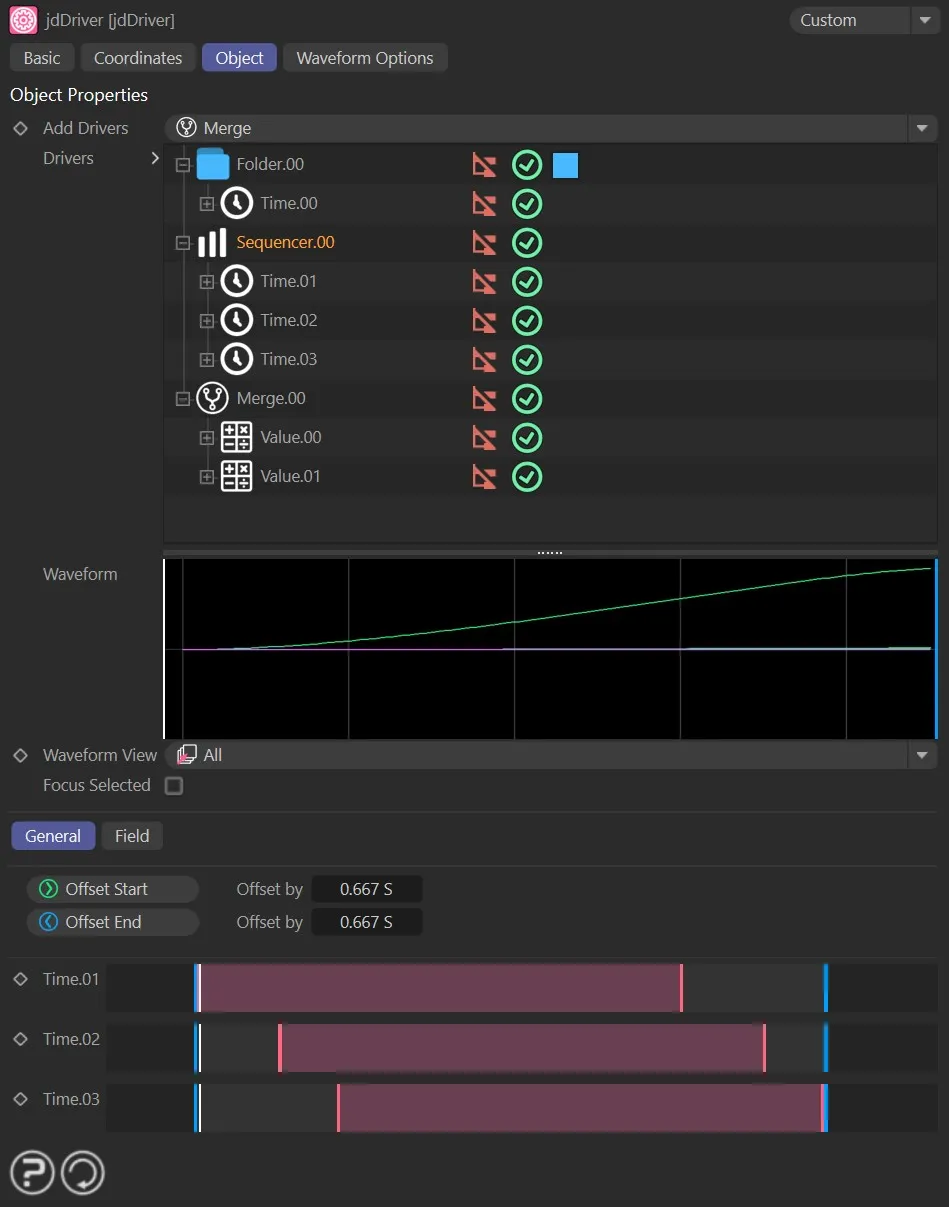Toggle the enable checkmark on Value.01
949x1207 pixels.
pos(527,476)
